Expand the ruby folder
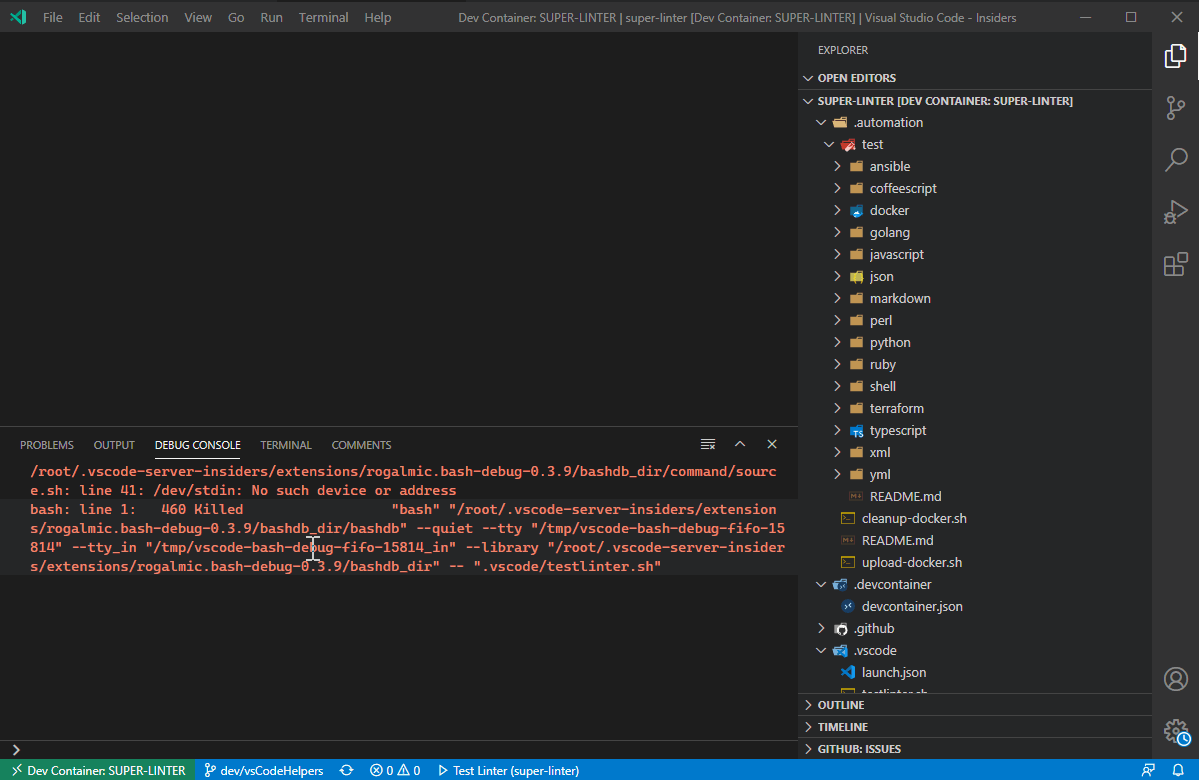Screen dimensions: 1199x780 (975, 365)
